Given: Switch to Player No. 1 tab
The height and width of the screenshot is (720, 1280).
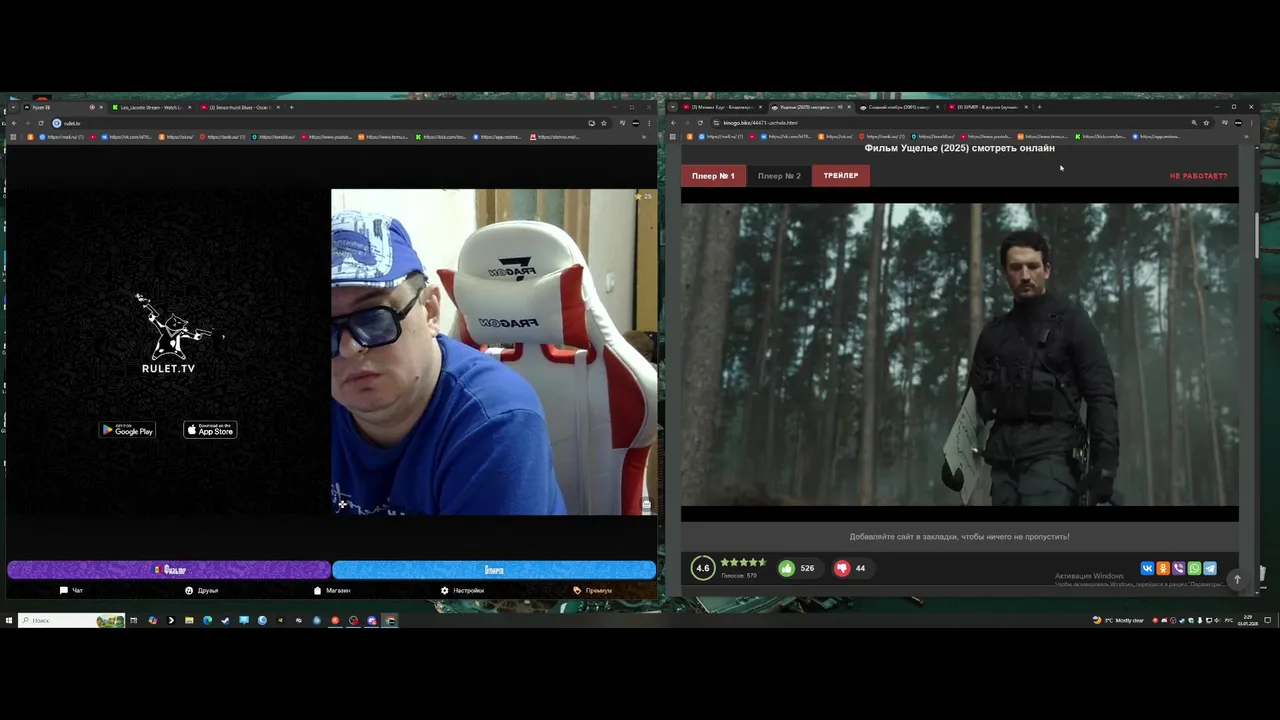Looking at the screenshot, I should coord(713,176).
